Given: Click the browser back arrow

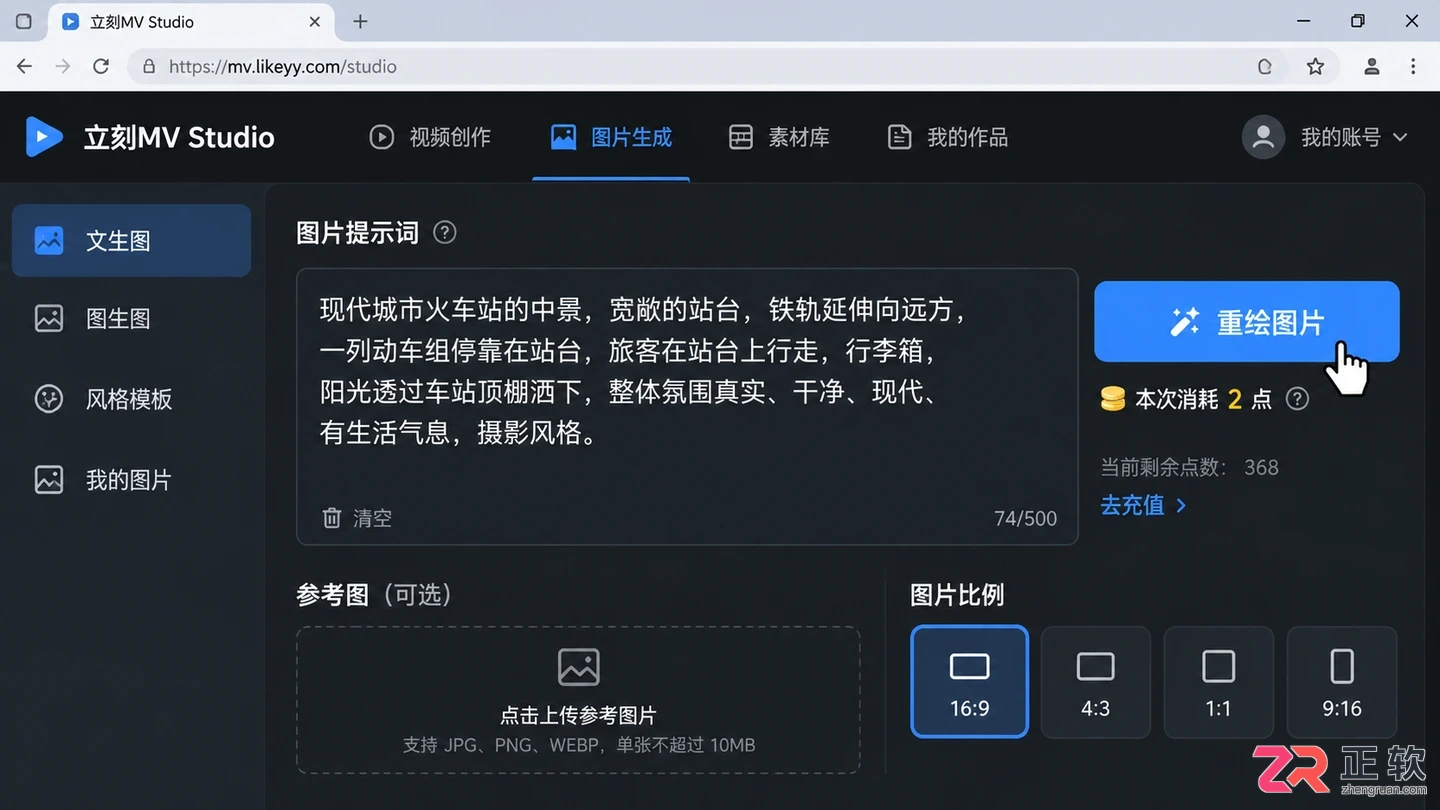Looking at the screenshot, I should (x=25, y=66).
